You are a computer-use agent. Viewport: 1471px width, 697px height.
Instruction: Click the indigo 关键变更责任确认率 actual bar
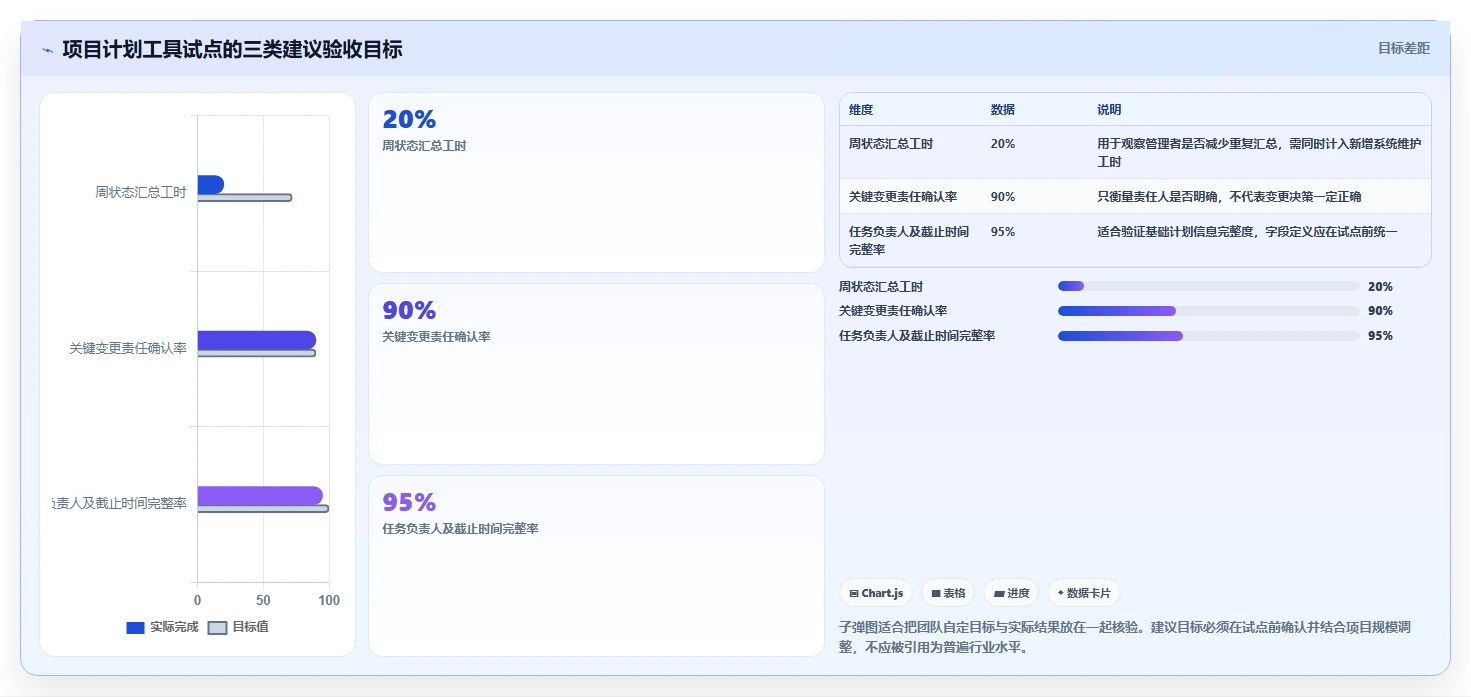[x=257, y=340]
